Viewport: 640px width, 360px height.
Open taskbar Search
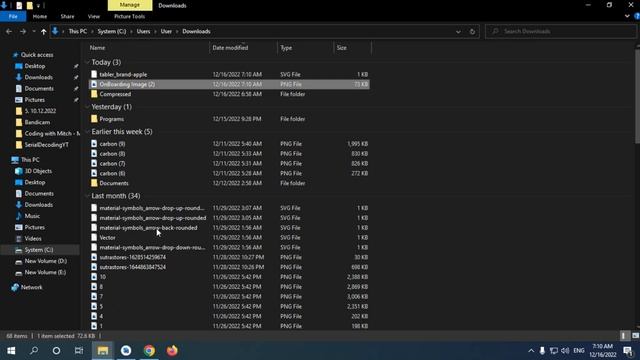34,351
